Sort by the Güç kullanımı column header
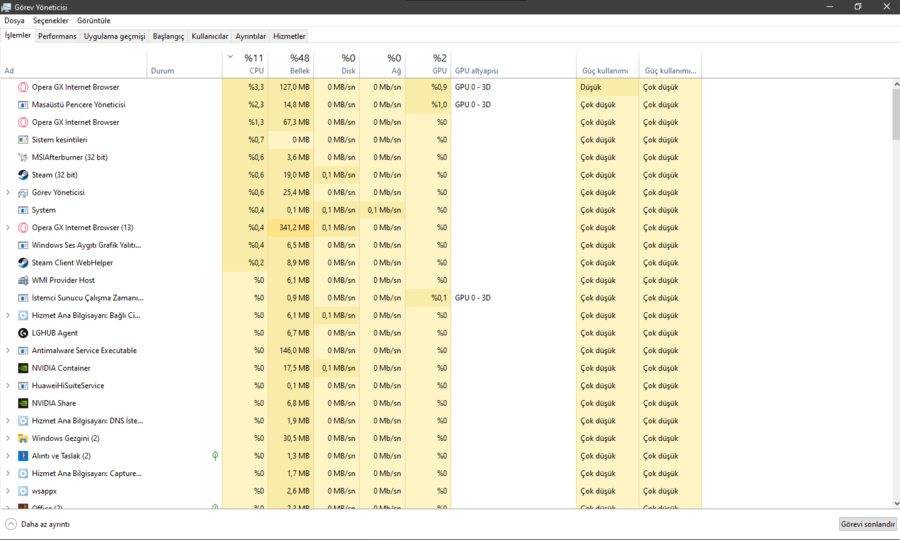Image resolution: width=900 pixels, height=540 pixels. [x=607, y=64]
